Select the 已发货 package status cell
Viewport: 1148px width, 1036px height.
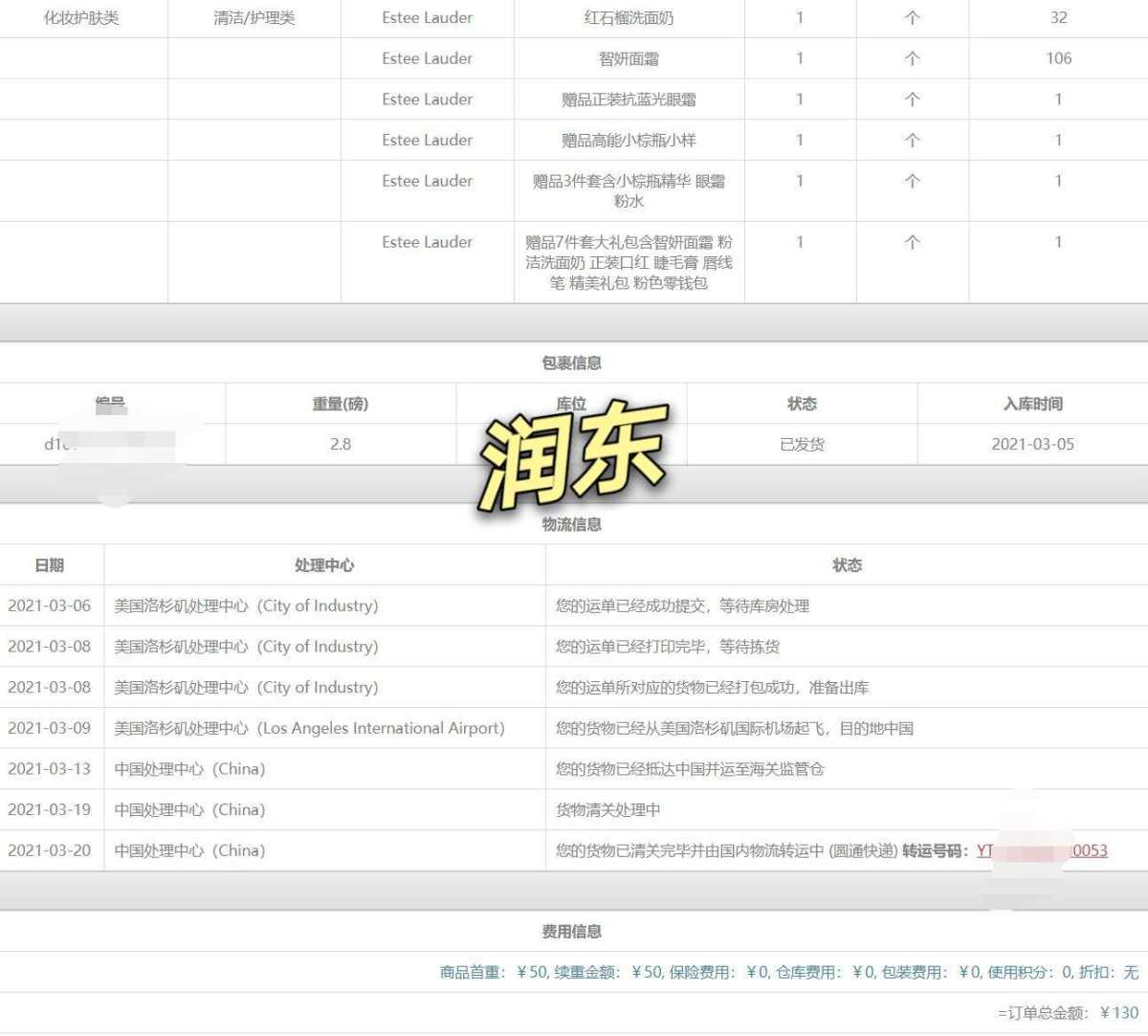tap(802, 444)
